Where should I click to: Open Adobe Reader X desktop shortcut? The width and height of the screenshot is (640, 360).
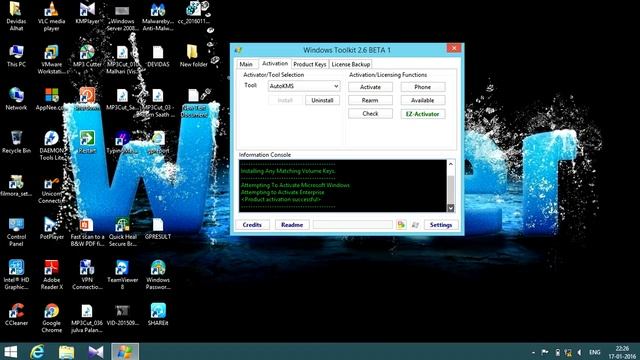[51, 275]
